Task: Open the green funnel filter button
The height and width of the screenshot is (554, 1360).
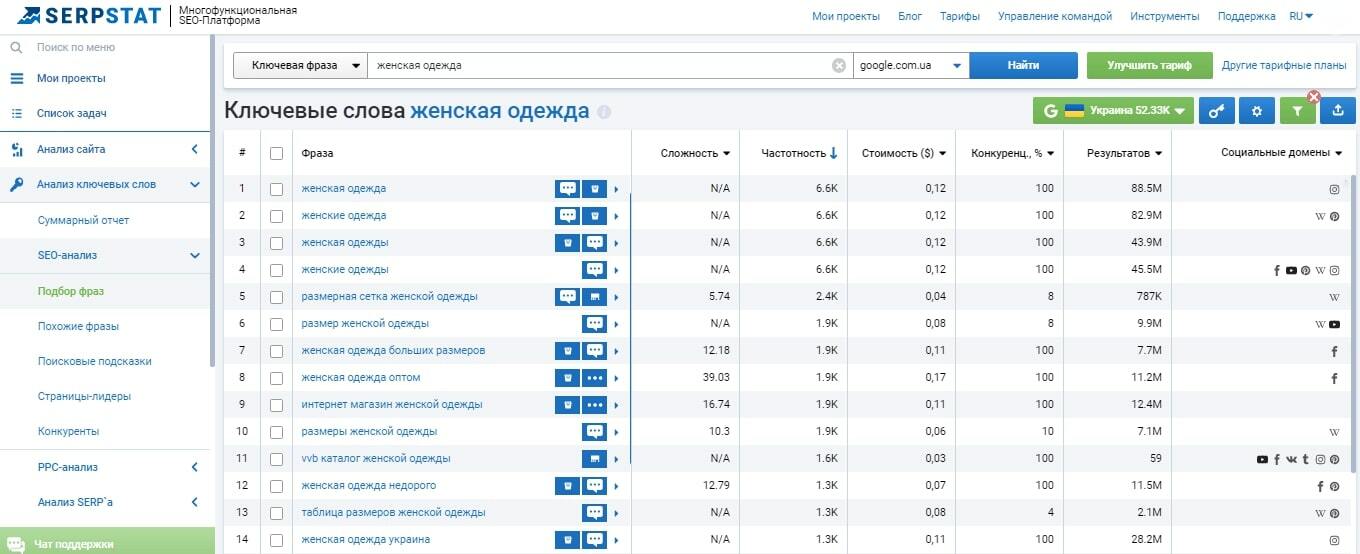Action: pyautogui.click(x=1297, y=111)
